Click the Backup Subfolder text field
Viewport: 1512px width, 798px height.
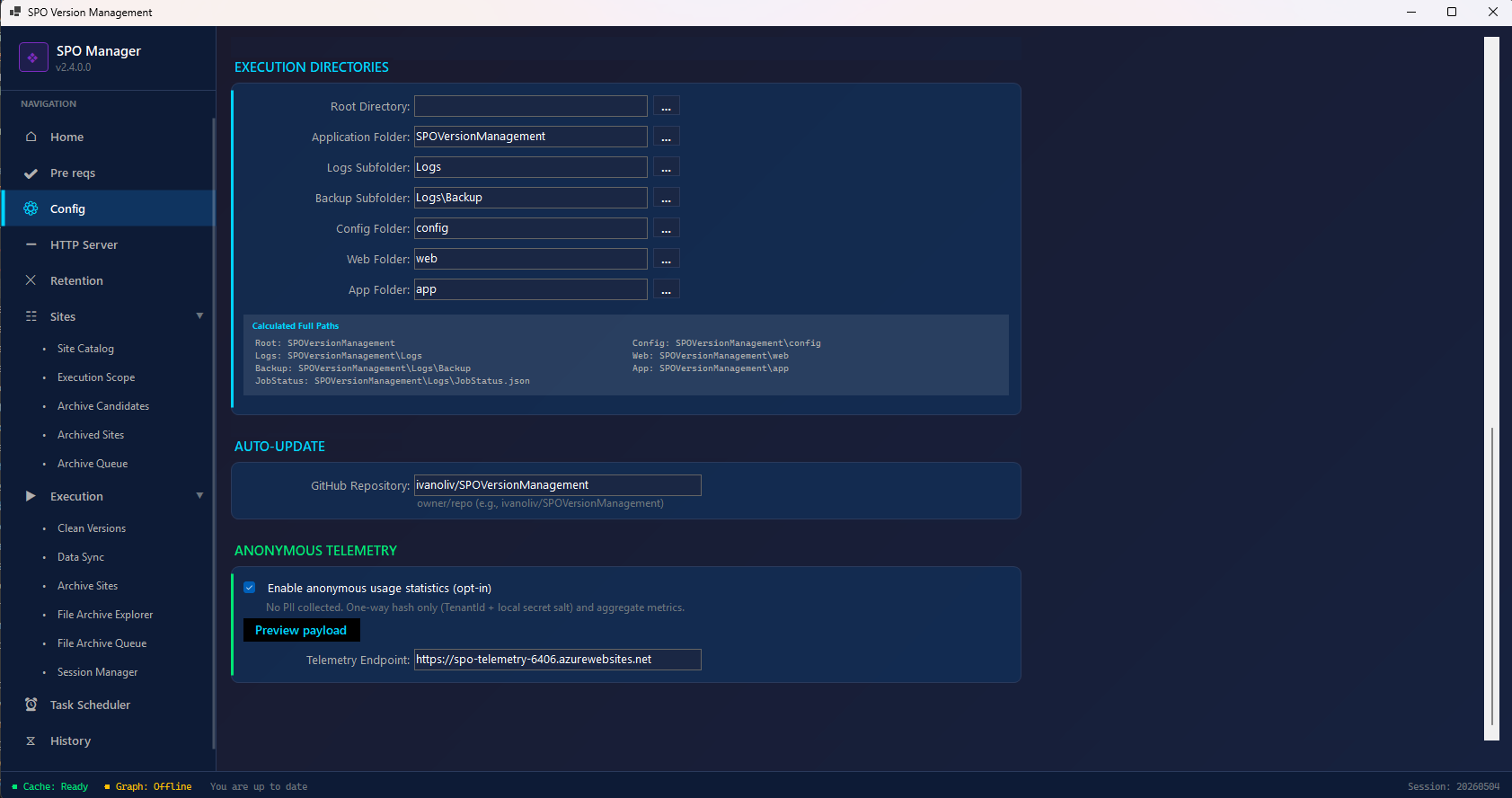[x=530, y=198]
